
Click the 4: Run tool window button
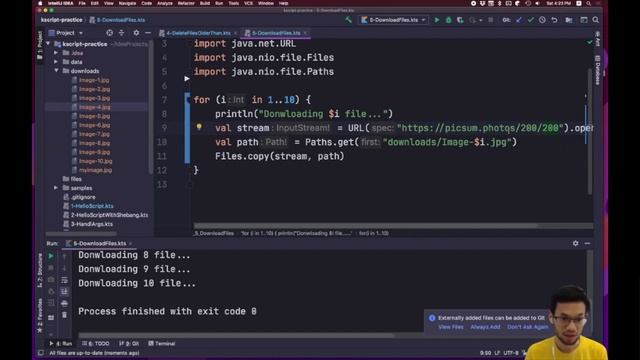pos(61,344)
